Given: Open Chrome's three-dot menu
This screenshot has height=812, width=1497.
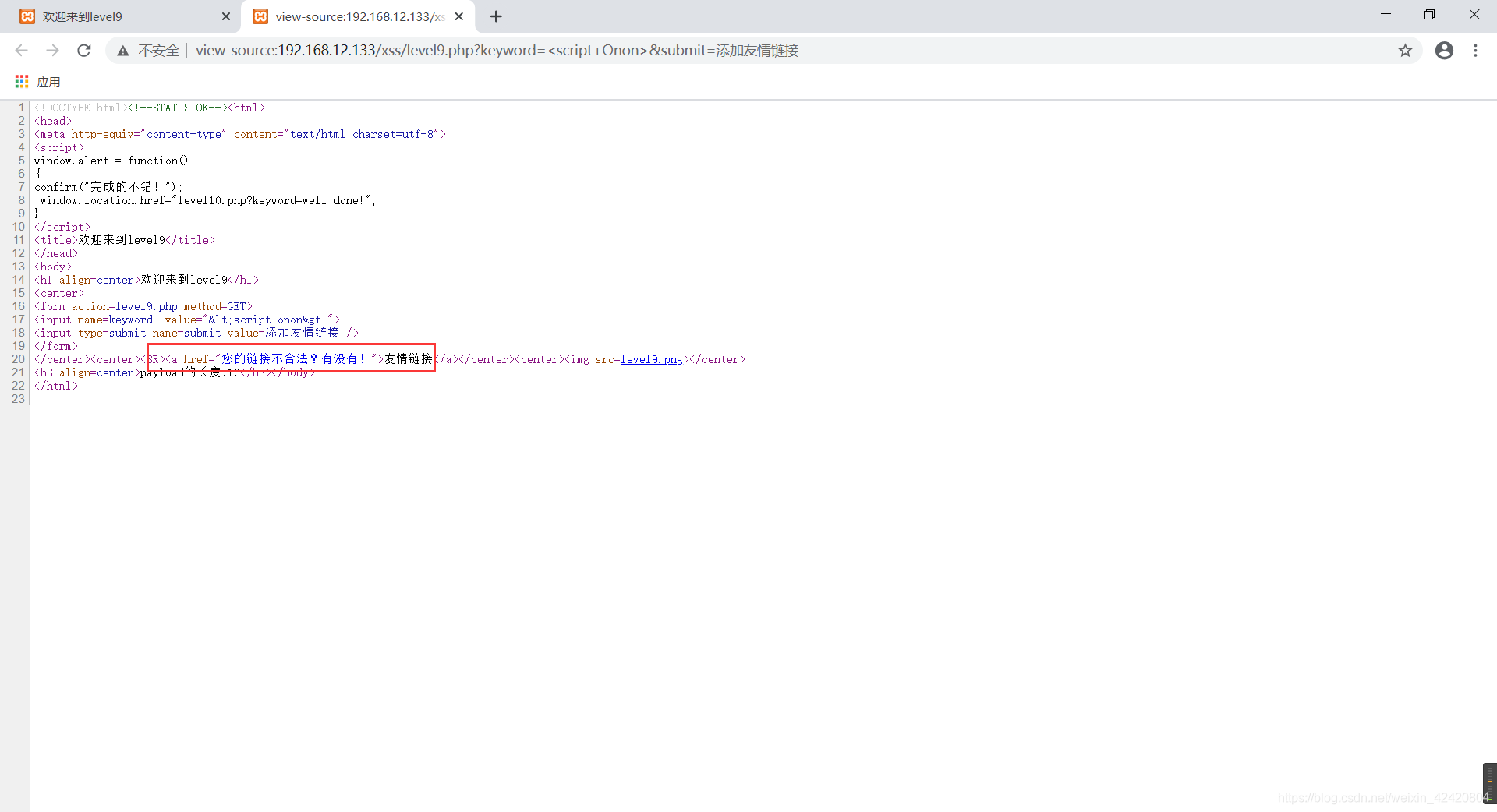Looking at the screenshot, I should (x=1475, y=51).
